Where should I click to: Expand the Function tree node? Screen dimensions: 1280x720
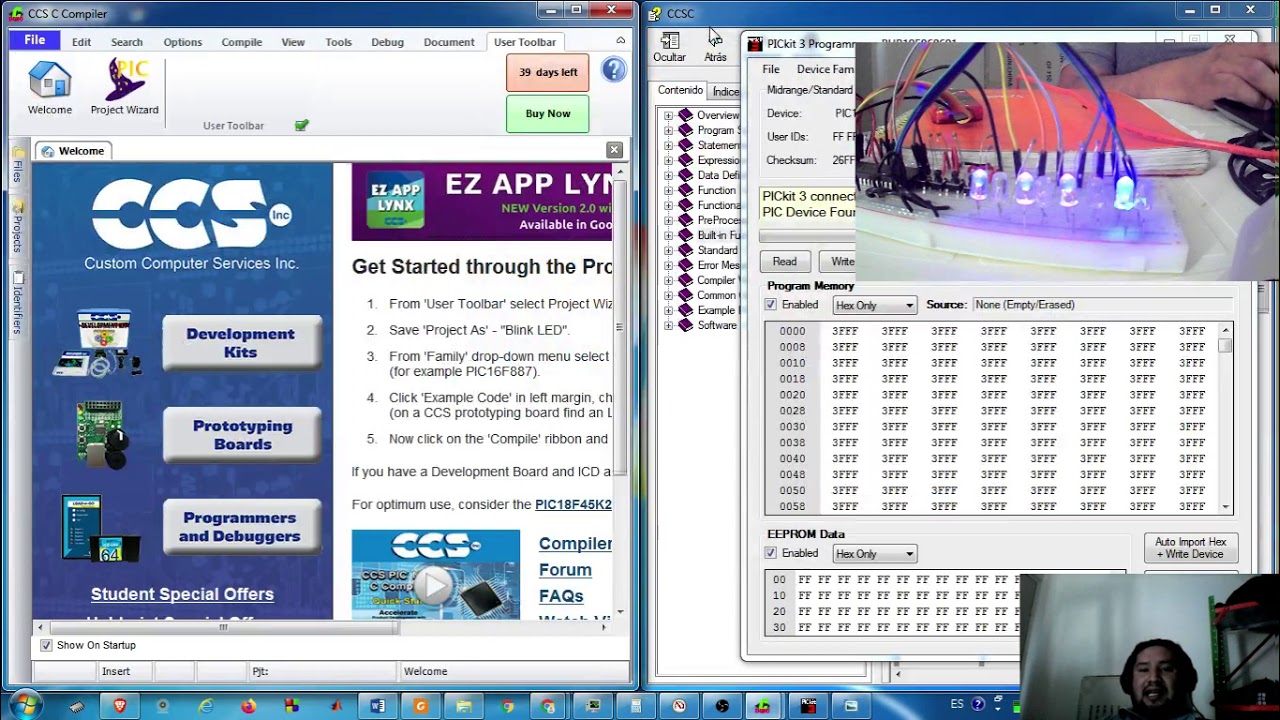668,190
